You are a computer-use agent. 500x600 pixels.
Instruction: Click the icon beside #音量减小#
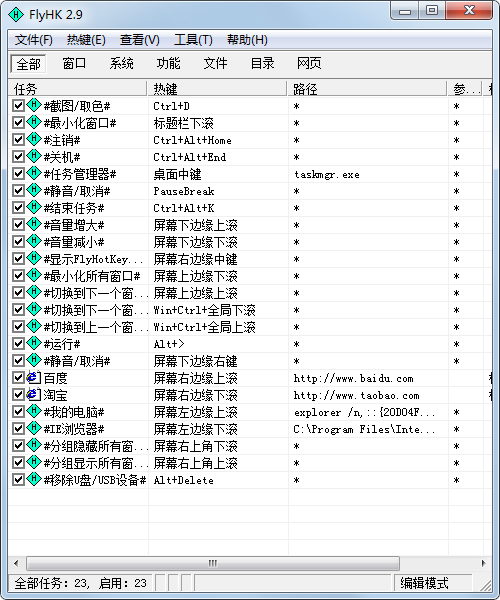coord(34,241)
